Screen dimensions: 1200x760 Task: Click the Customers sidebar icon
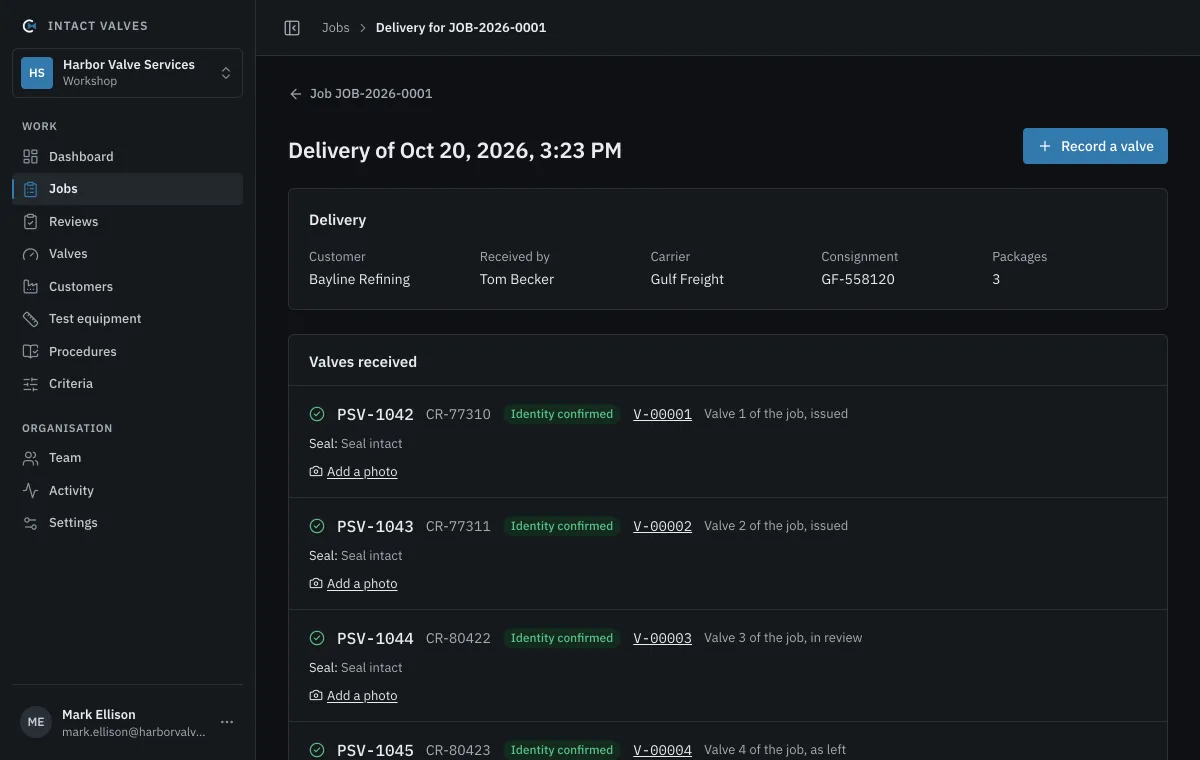click(x=30, y=286)
